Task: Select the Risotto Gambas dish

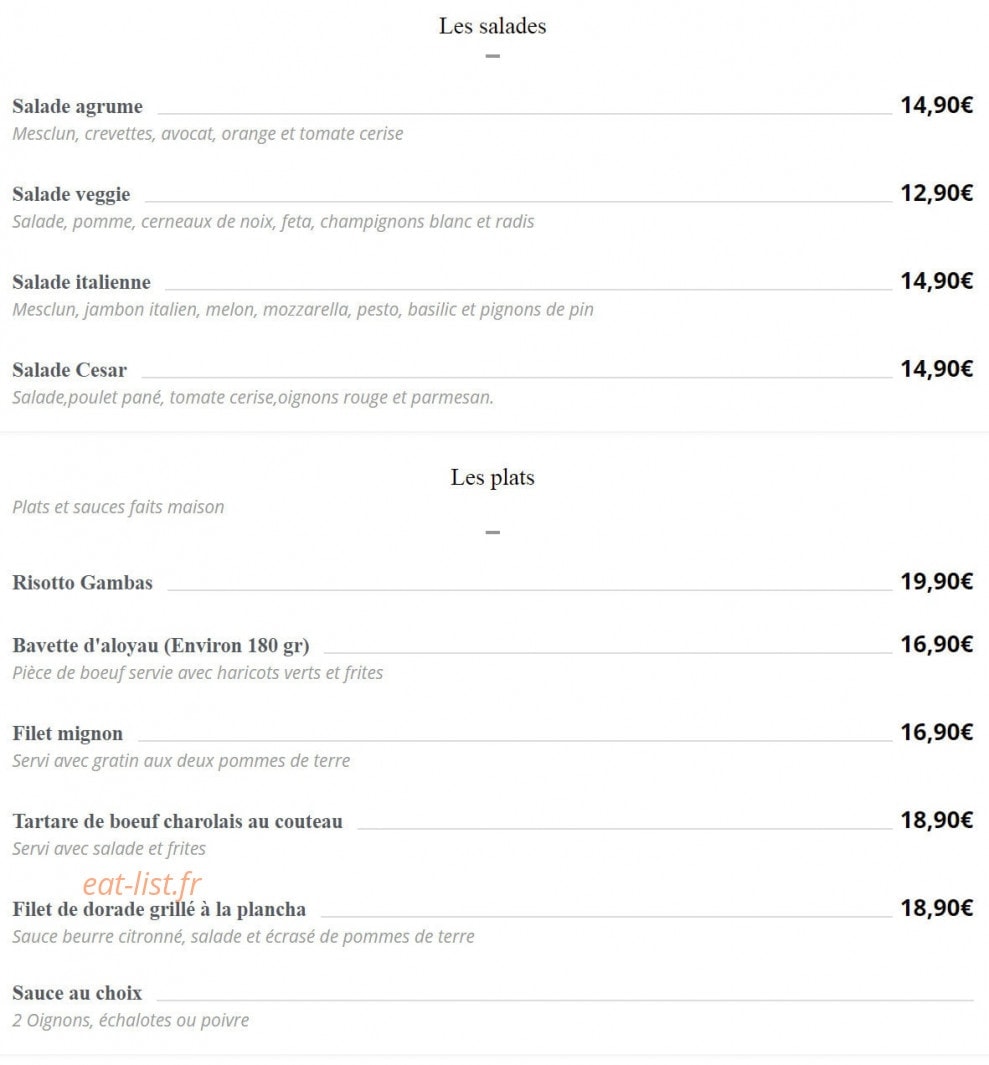Action: (x=82, y=583)
